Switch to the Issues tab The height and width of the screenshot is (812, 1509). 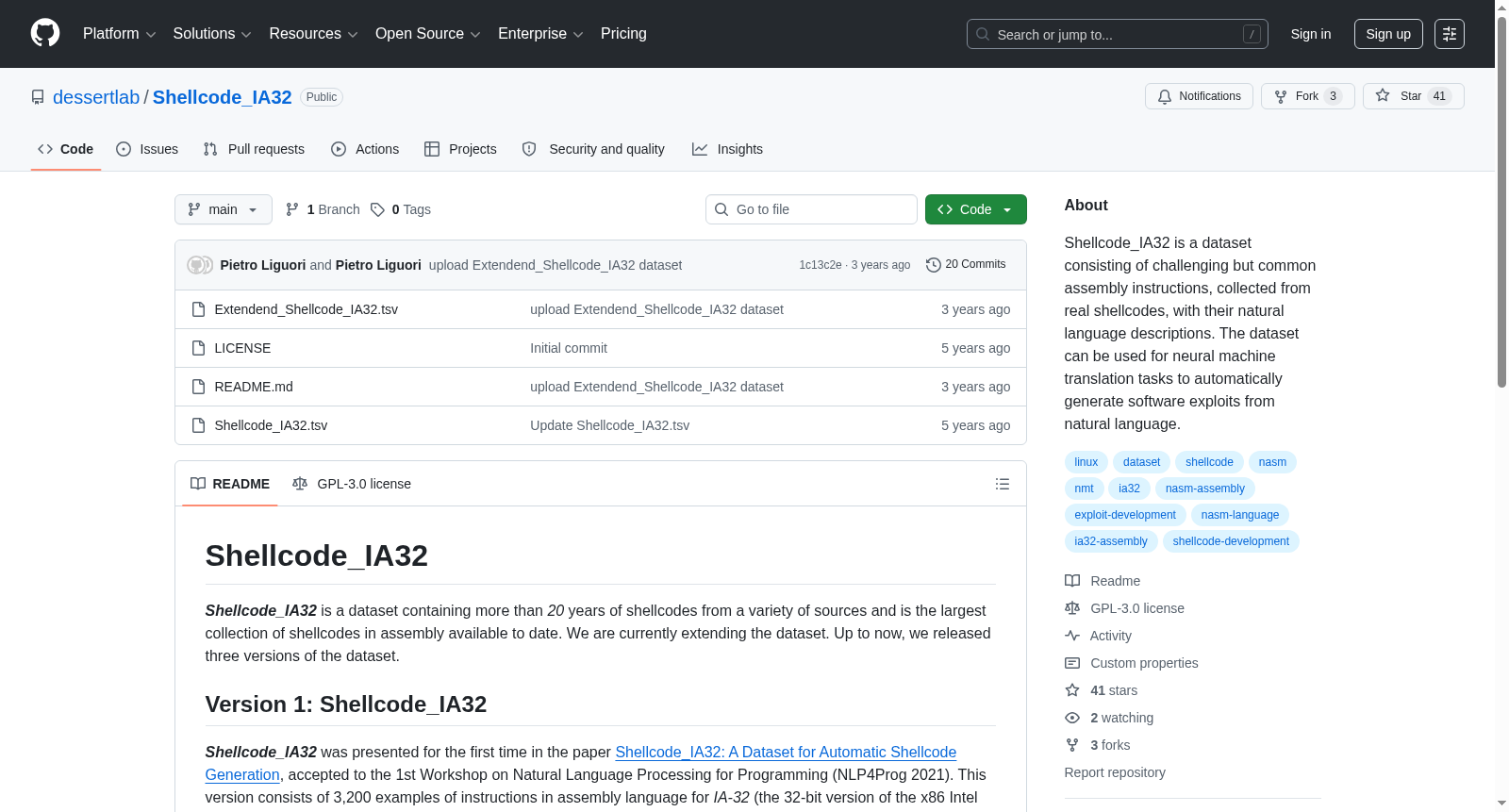pos(147,149)
